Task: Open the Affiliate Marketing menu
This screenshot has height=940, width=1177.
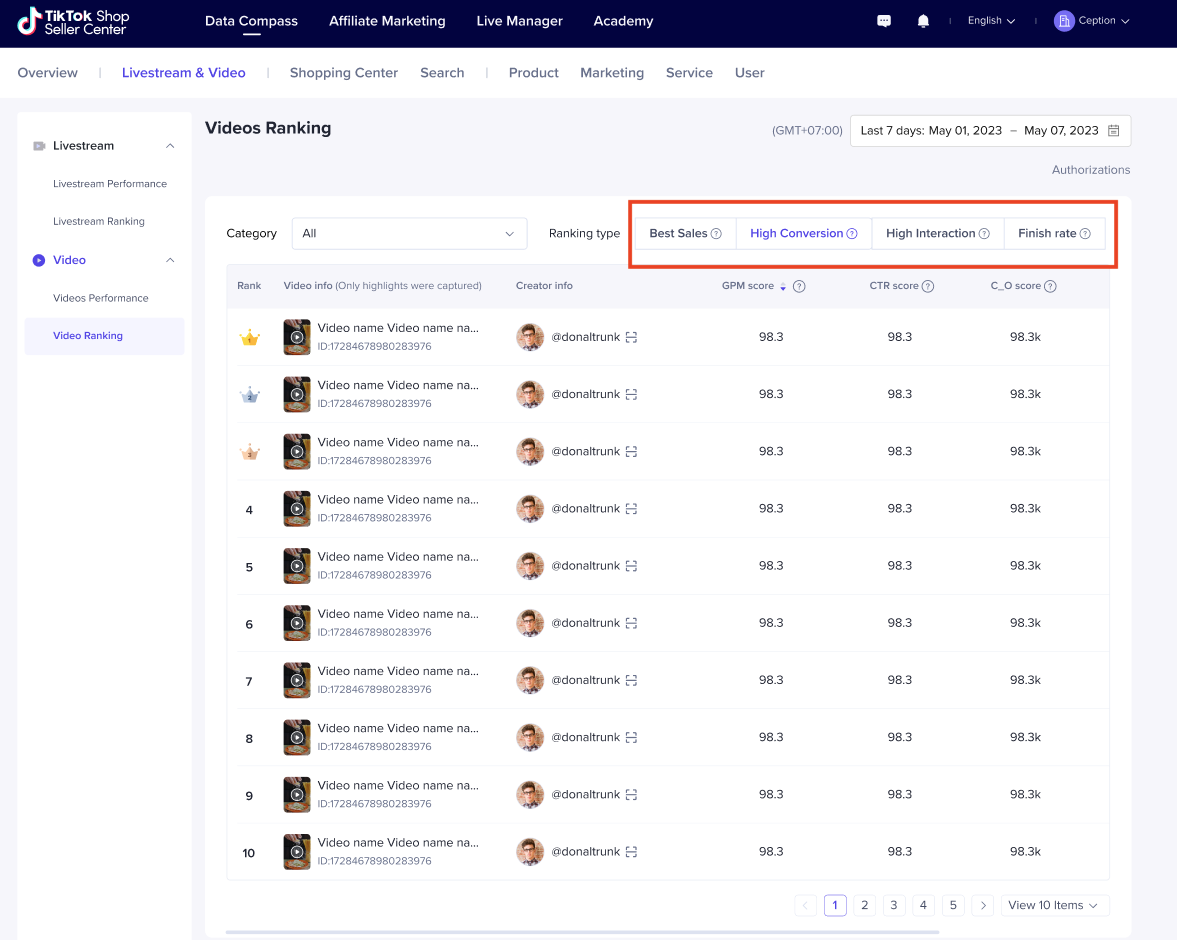Action: (x=387, y=21)
